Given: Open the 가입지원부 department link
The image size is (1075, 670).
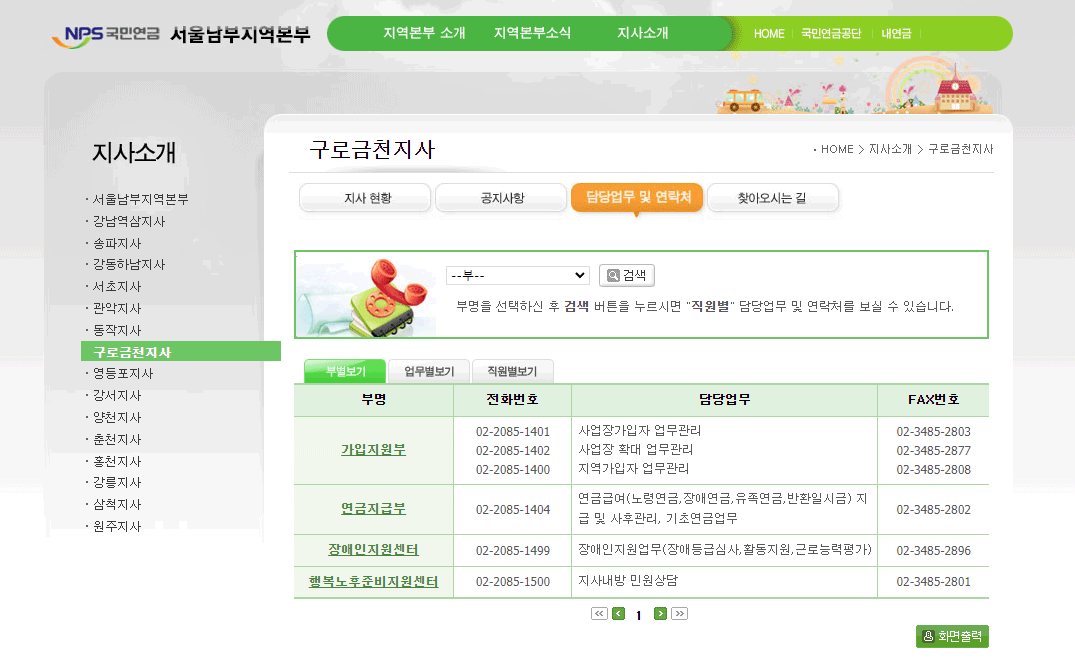Looking at the screenshot, I should [372, 451].
